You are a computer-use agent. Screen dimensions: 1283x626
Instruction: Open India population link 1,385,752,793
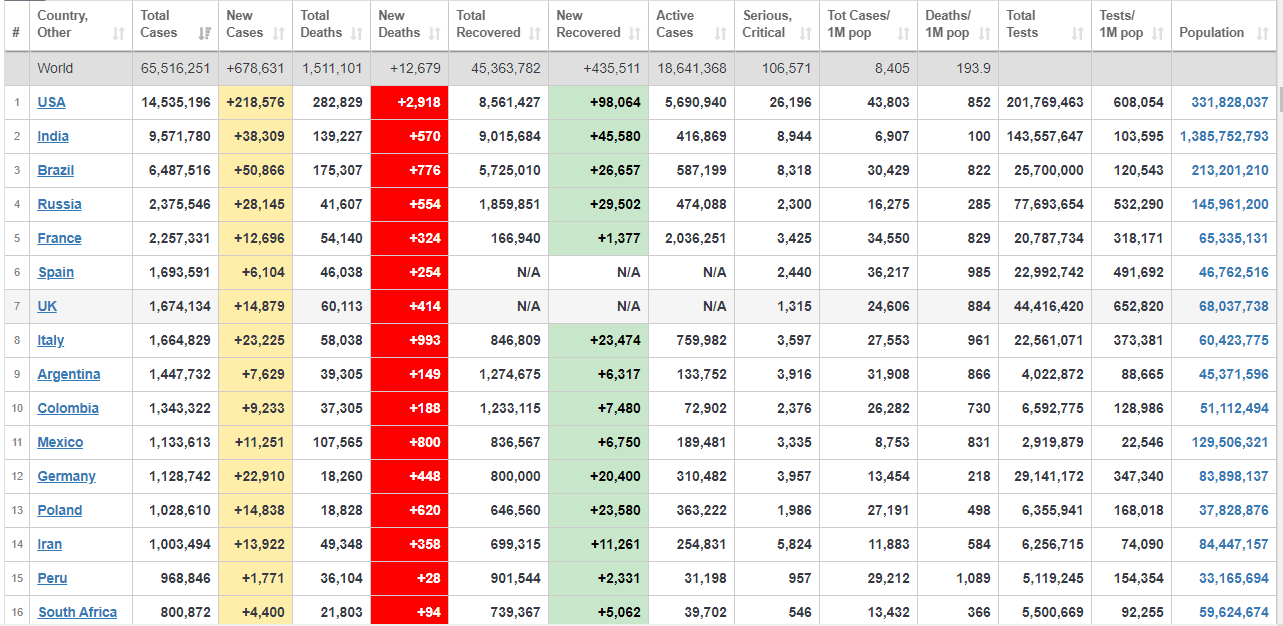(1224, 136)
